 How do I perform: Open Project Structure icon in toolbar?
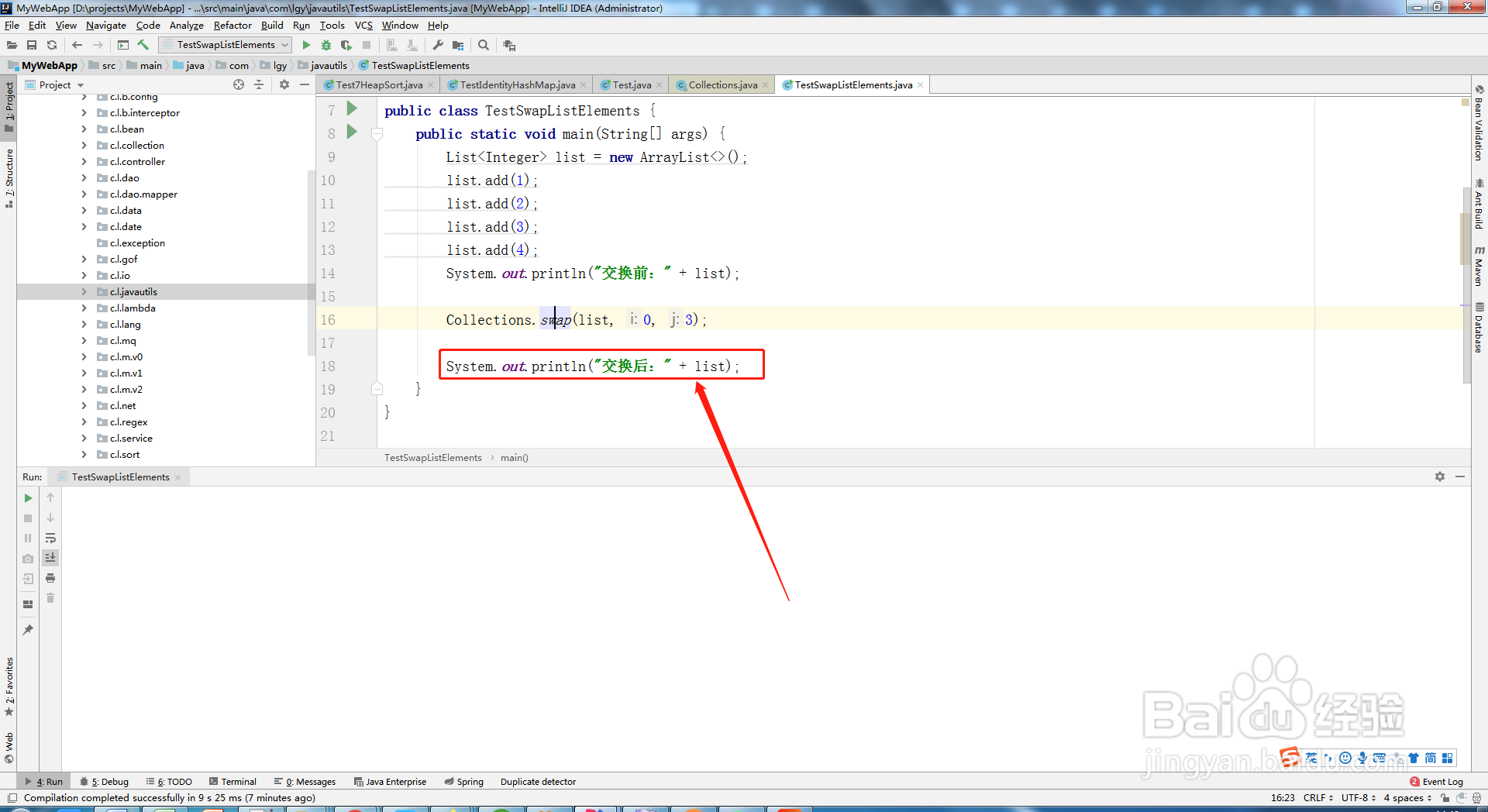(x=458, y=45)
